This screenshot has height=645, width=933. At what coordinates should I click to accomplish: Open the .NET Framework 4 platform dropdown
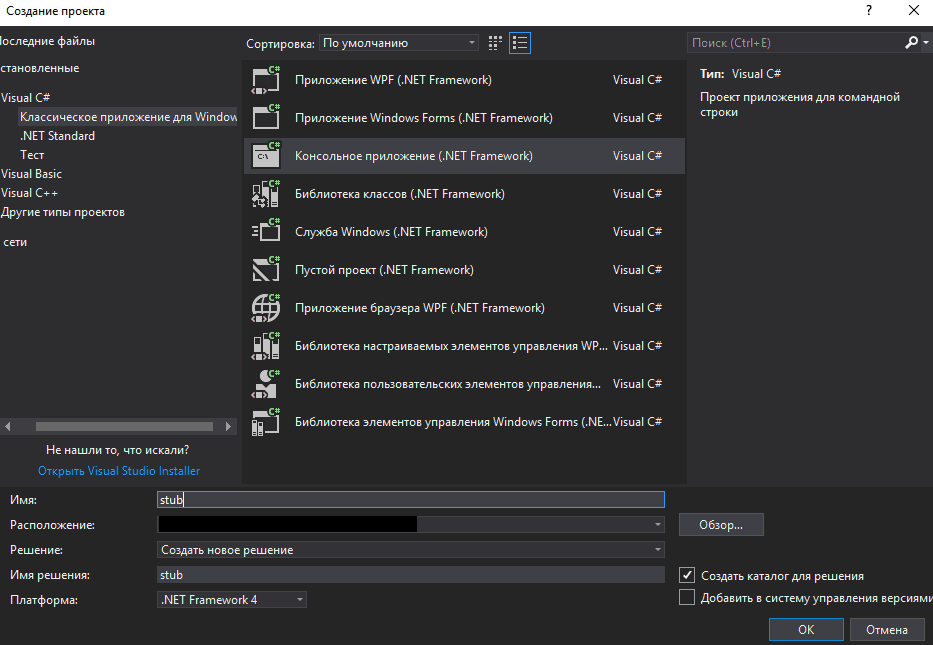coord(232,600)
